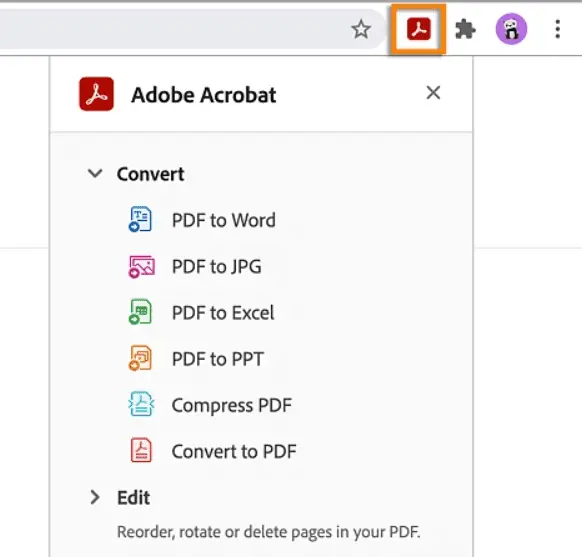Open the browser Extensions puzzle icon
Image resolution: width=582 pixels, height=557 pixels.
465,29
